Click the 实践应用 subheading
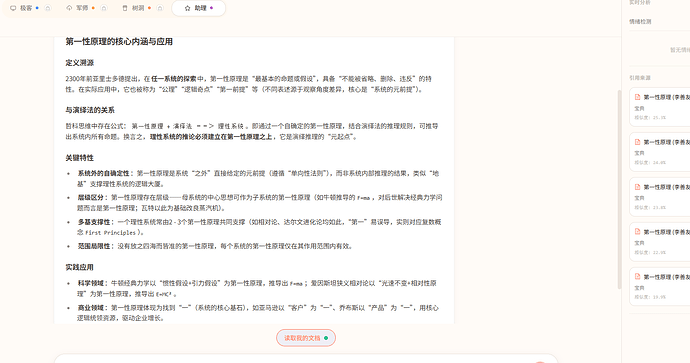 [80, 267]
